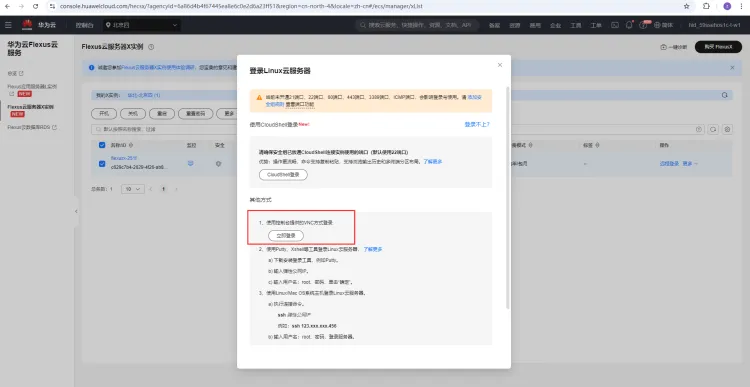Open 总览 in the sidebar

click(x=15, y=73)
